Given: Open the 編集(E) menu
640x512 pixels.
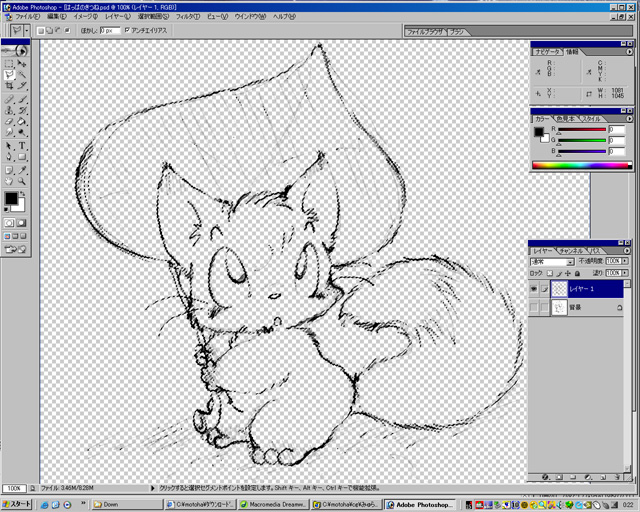Looking at the screenshot, I should (x=56, y=17).
